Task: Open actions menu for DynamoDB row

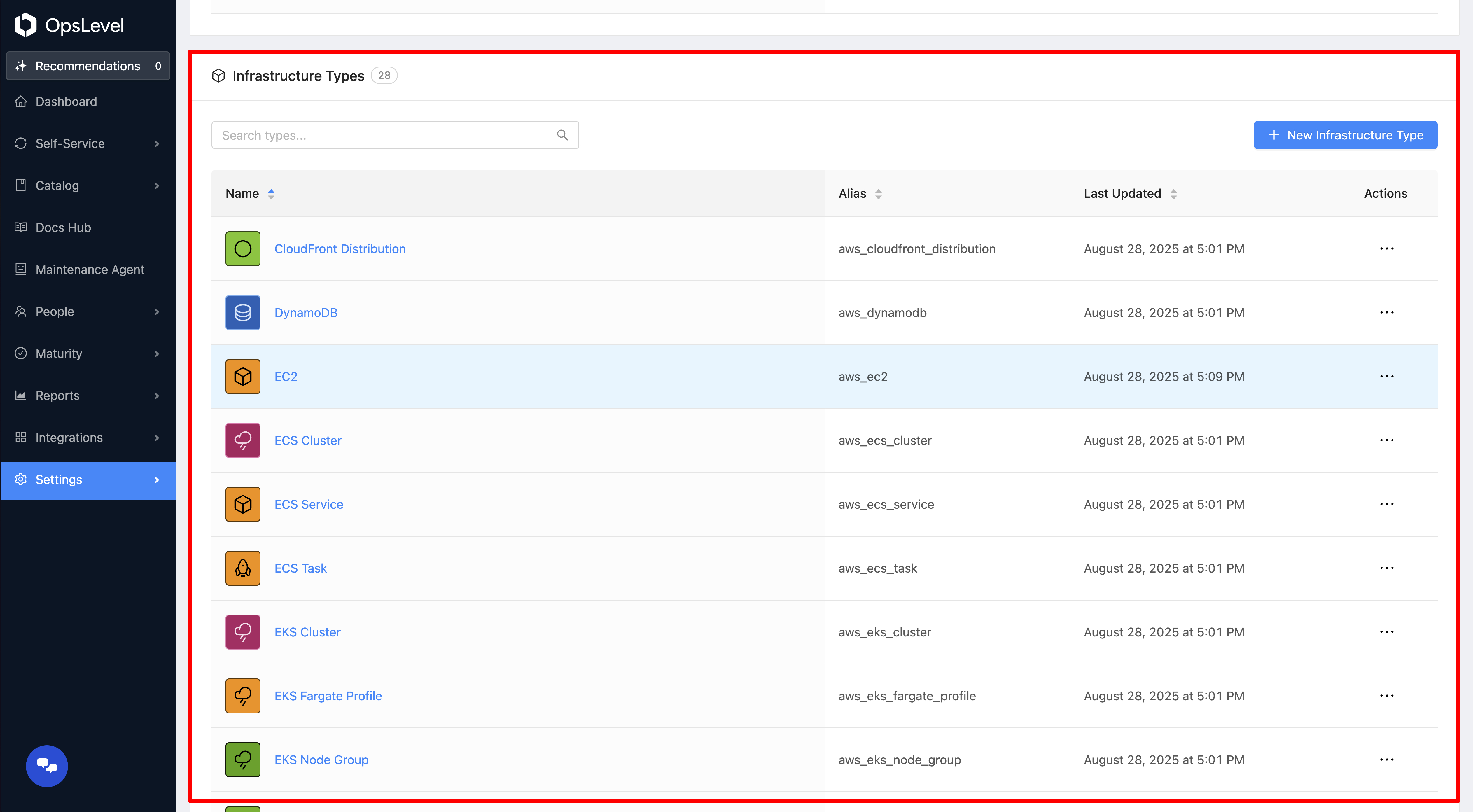Action: 1386,313
